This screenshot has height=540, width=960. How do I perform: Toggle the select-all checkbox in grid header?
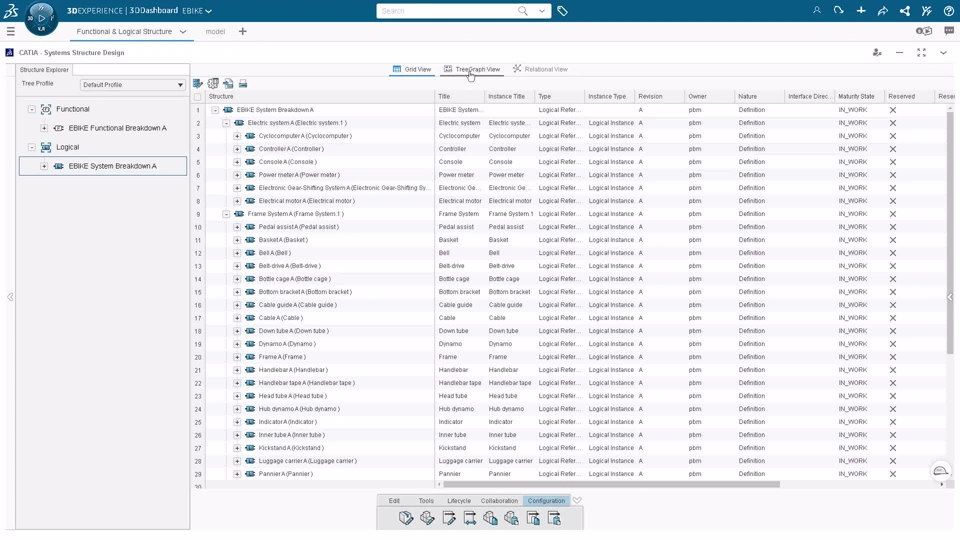pos(198,97)
